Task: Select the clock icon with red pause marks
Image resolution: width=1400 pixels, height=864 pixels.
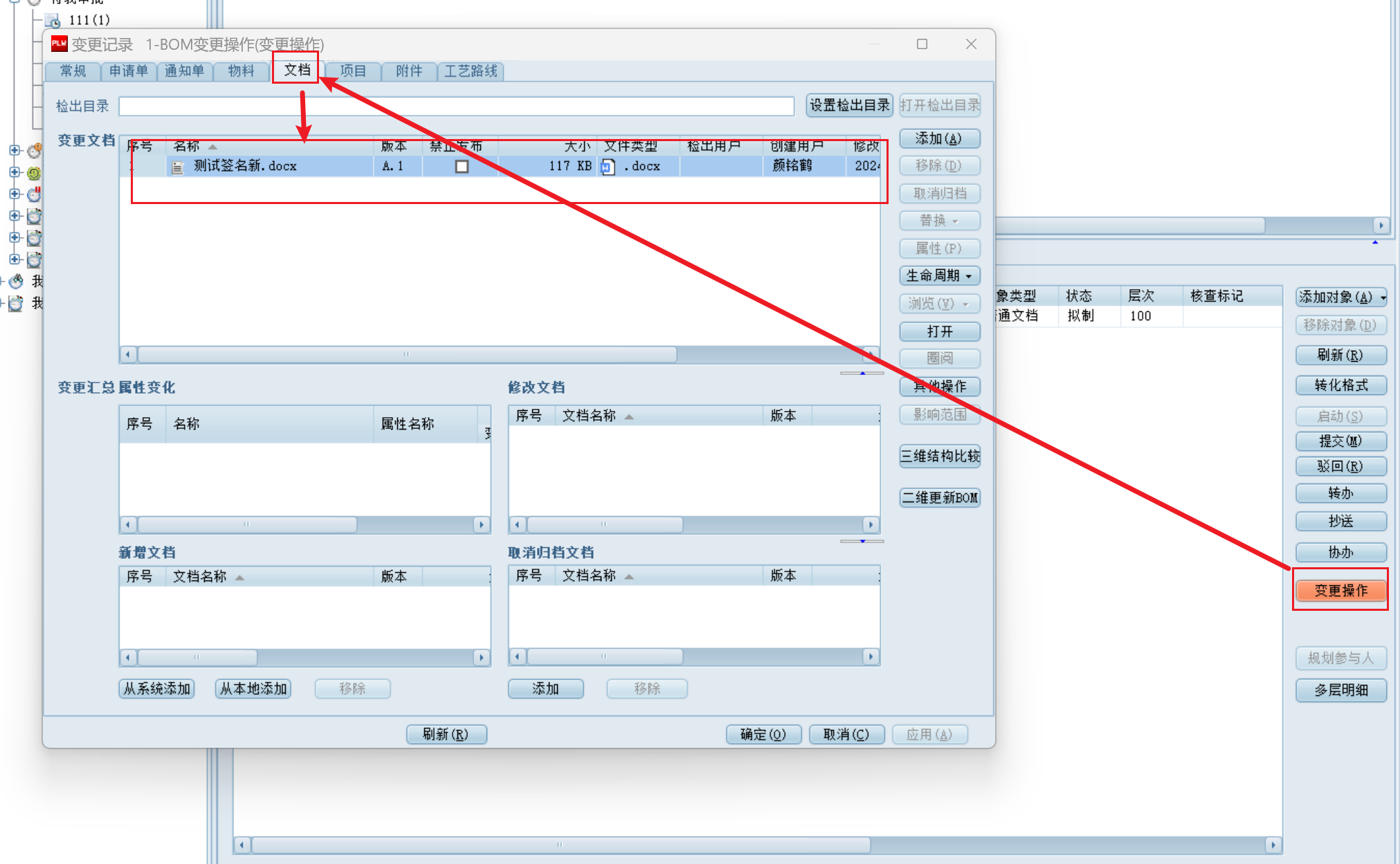Action: point(35,194)
